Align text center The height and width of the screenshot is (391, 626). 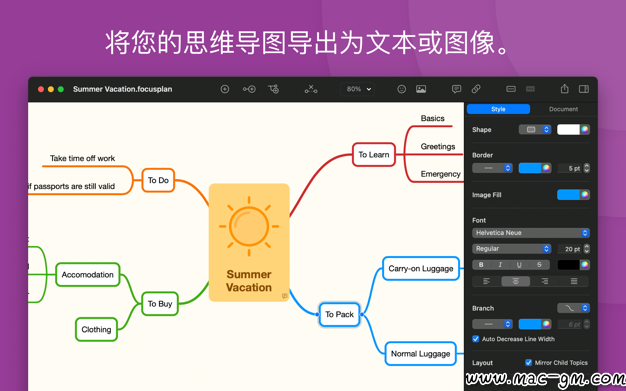pyautogui.click(x=515, y=281)
